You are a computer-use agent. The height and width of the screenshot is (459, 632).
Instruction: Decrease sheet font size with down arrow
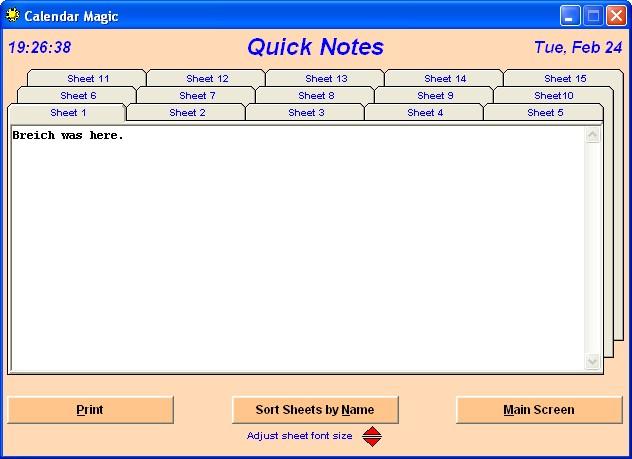pos(372,442)
